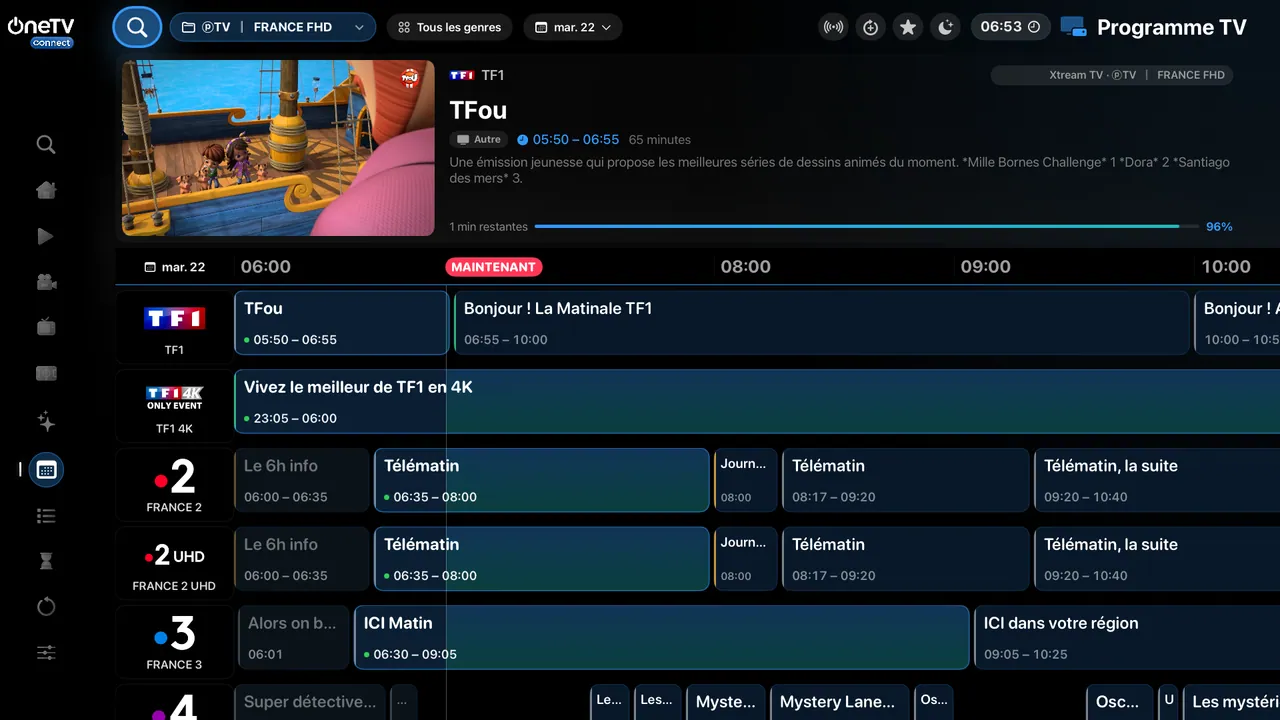The image size is (1280, 720).
Task: Open the play section in sidebar
Action: 46,236
